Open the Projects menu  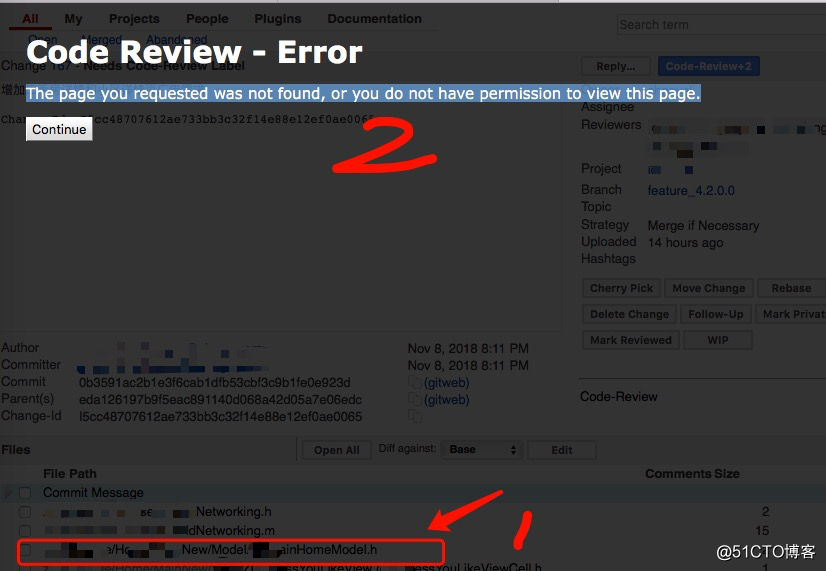[x=134, y=18]
